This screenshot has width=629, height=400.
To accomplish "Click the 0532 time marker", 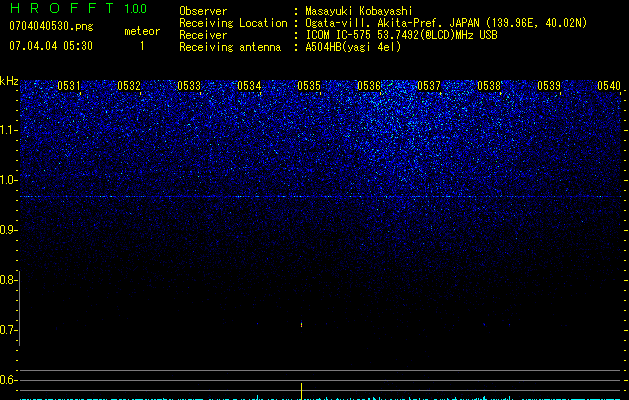I will tap(129, 85).
